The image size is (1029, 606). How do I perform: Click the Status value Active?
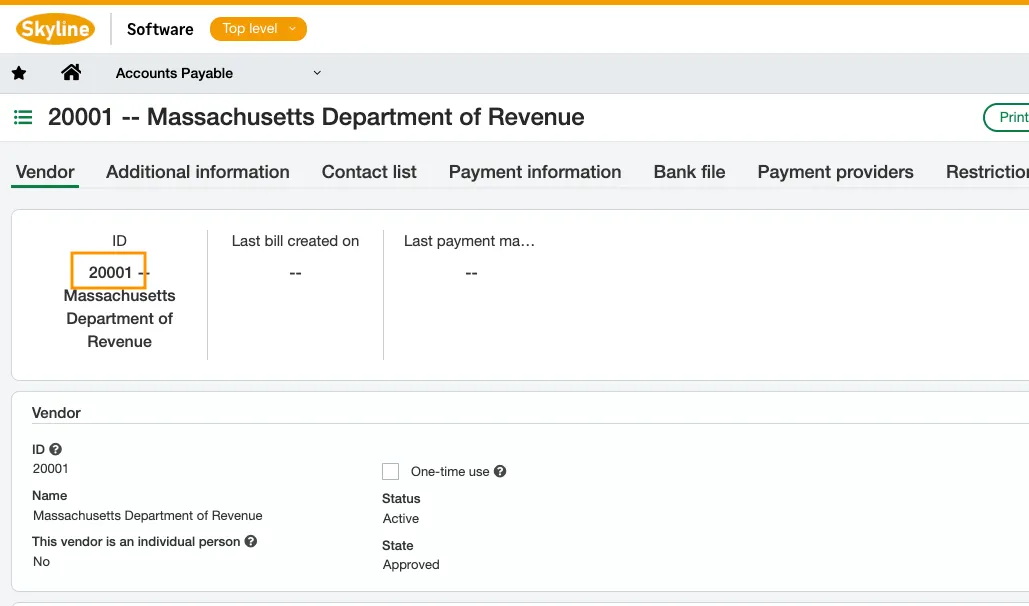click(x=401, y=519)
